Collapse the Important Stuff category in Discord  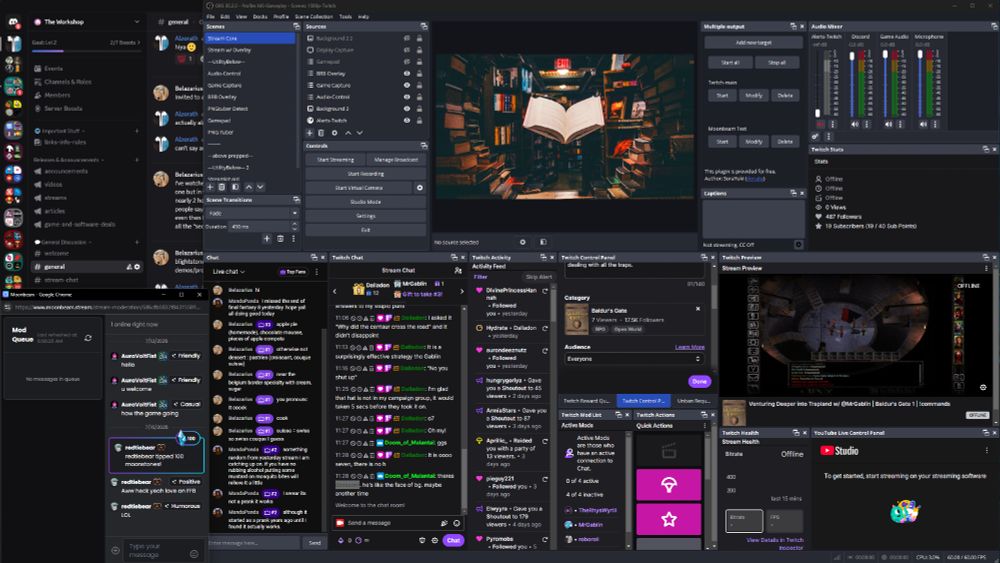coord(60,131)
